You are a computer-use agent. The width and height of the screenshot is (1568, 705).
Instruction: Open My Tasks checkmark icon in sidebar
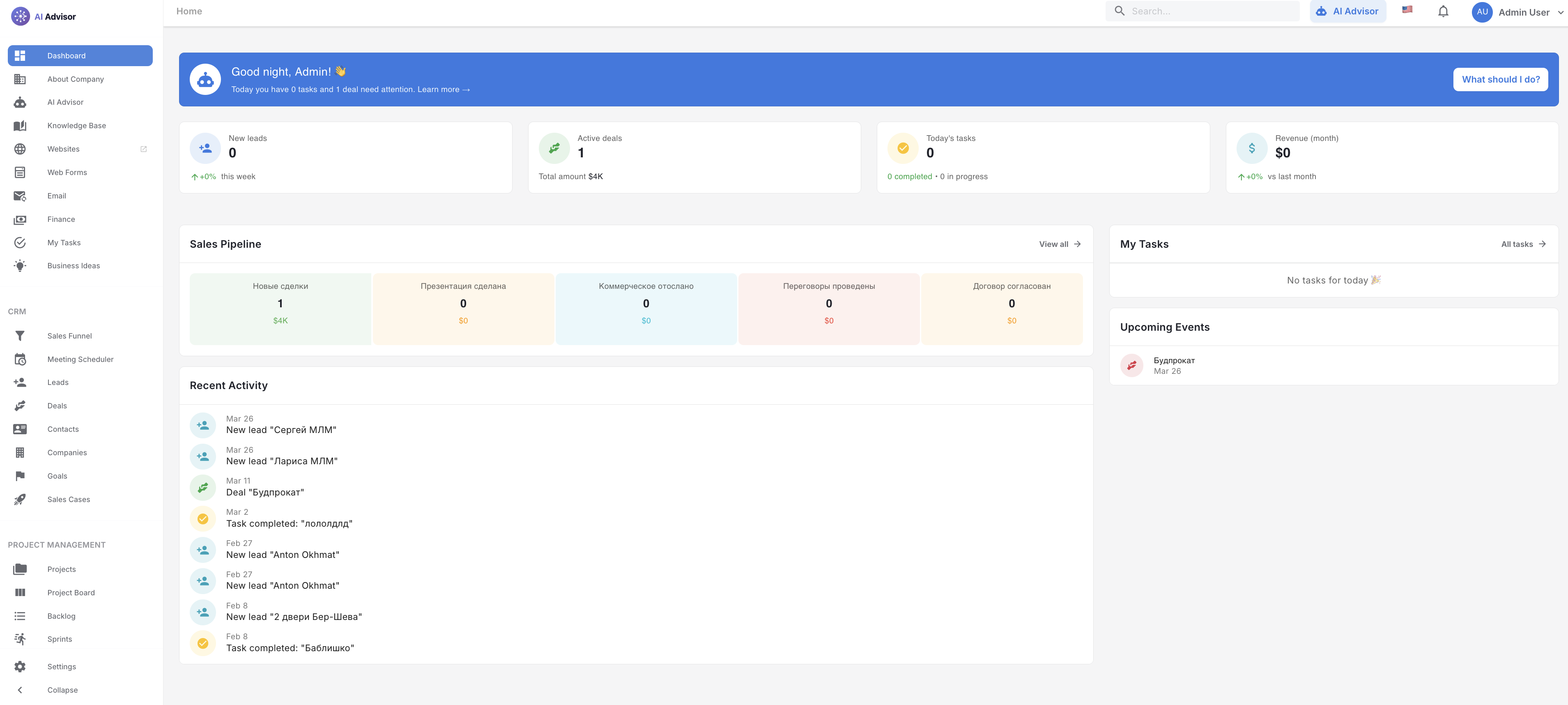[20, 242]
